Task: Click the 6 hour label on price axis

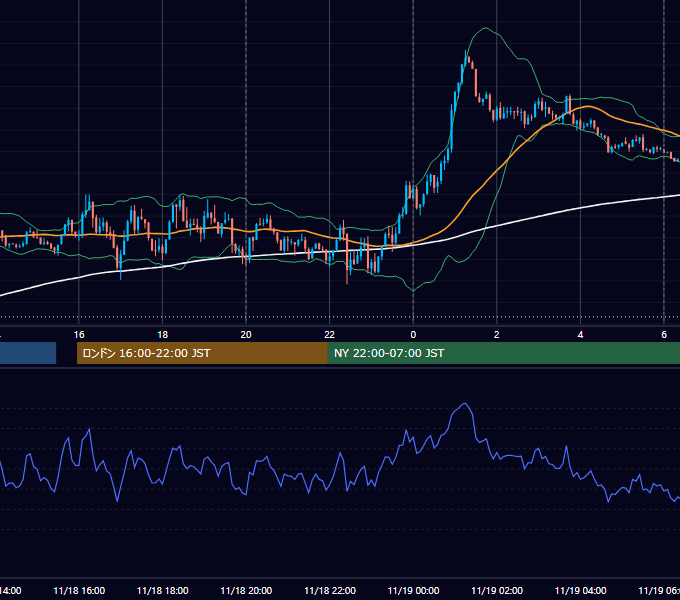Action: coord(664,335)
